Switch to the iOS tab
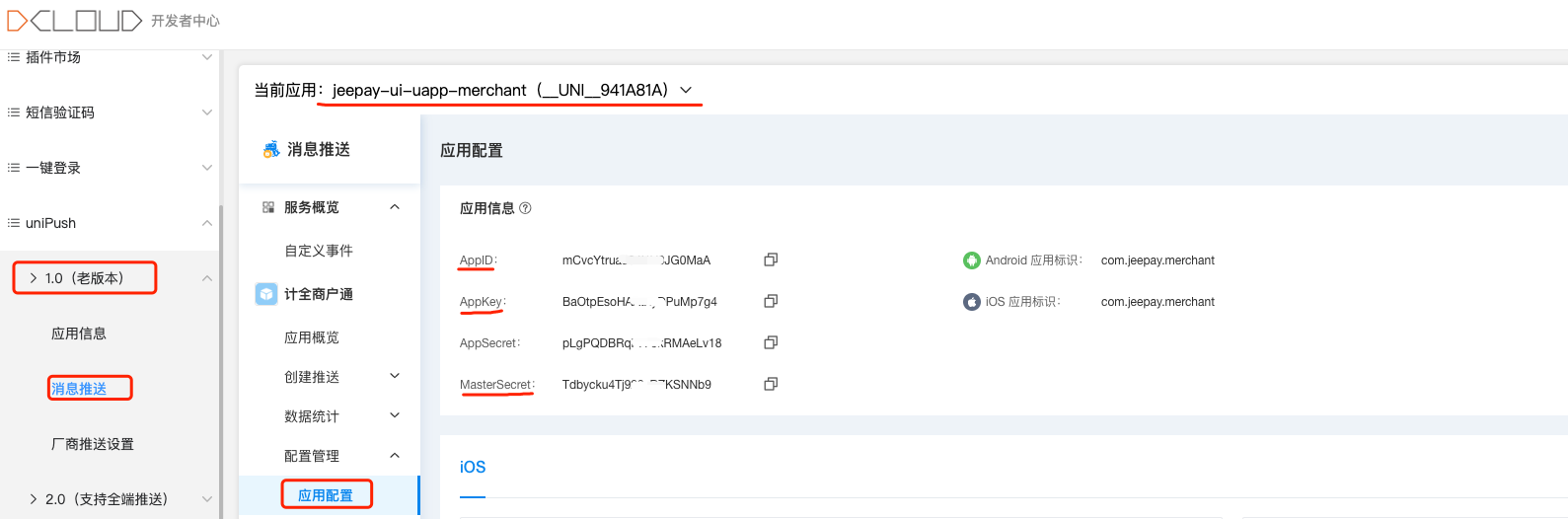The width and height of the screenshot is (1568, 519). (473, 467)
